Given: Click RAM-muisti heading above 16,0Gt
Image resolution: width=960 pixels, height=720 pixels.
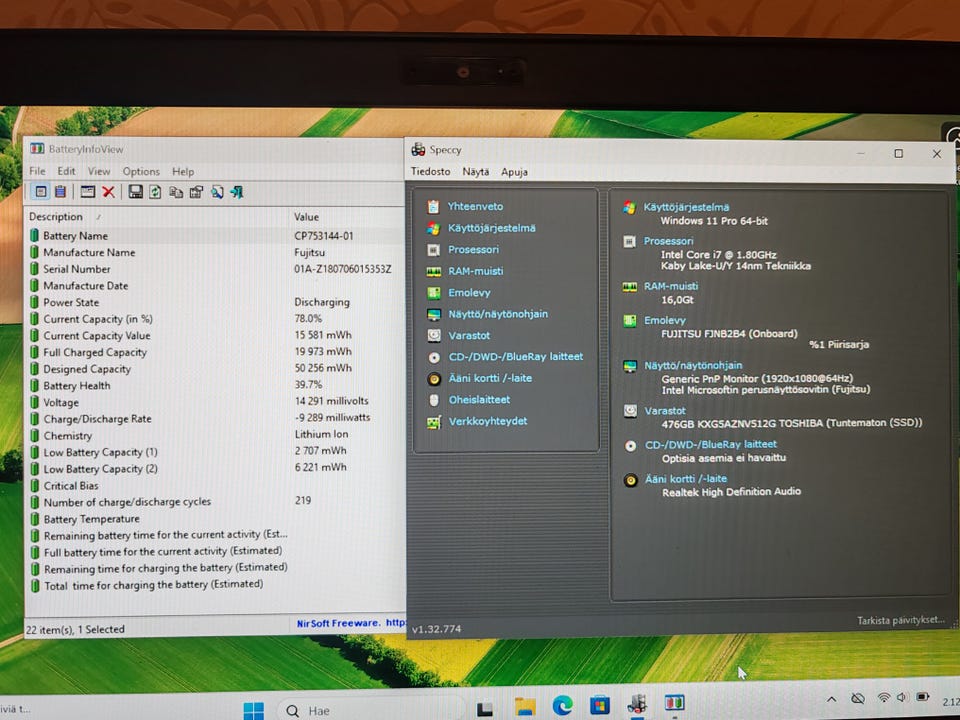Looking at the screenshot, I should pyautogui.click(x=671, y=286).
